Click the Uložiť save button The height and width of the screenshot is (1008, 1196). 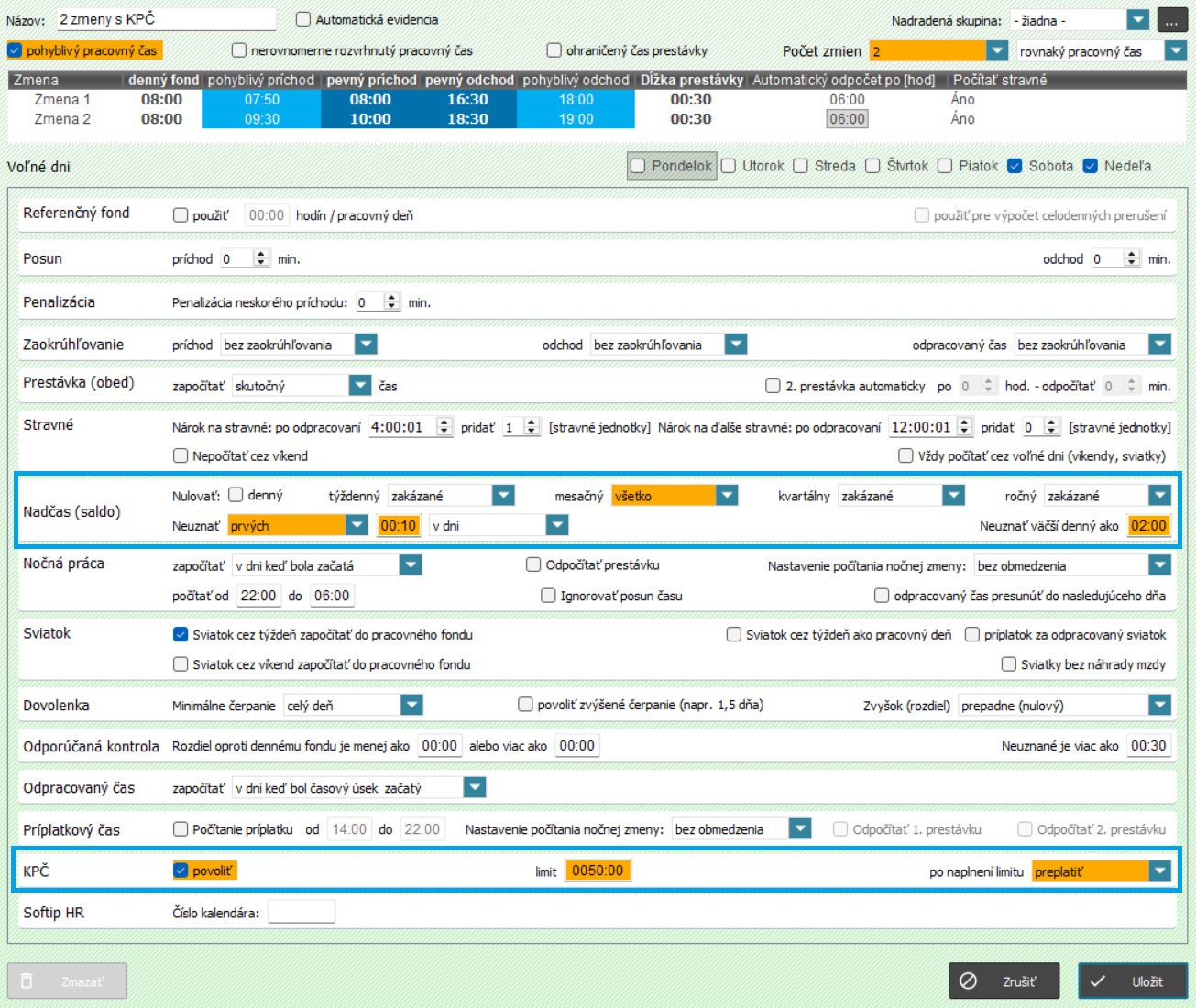tap(1133, 981)
